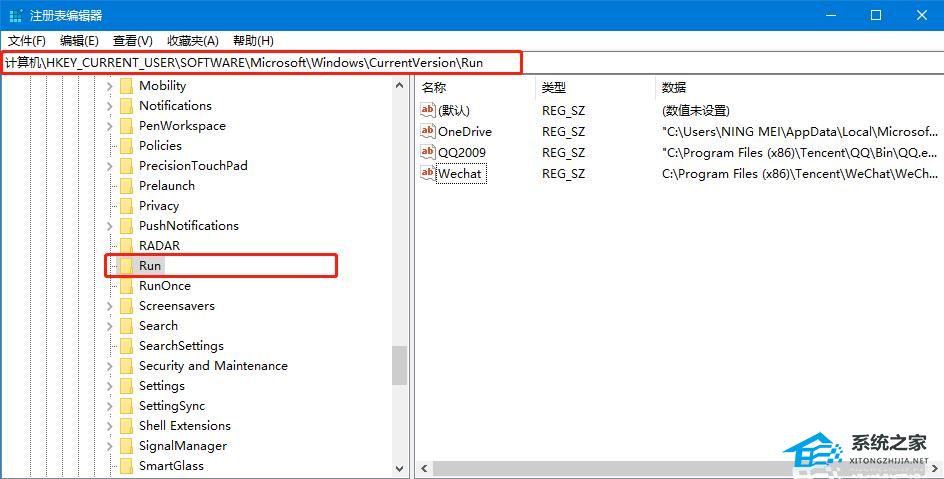Expand the PenWorkspace key arrow
The image size is (944, 479).
109,126
